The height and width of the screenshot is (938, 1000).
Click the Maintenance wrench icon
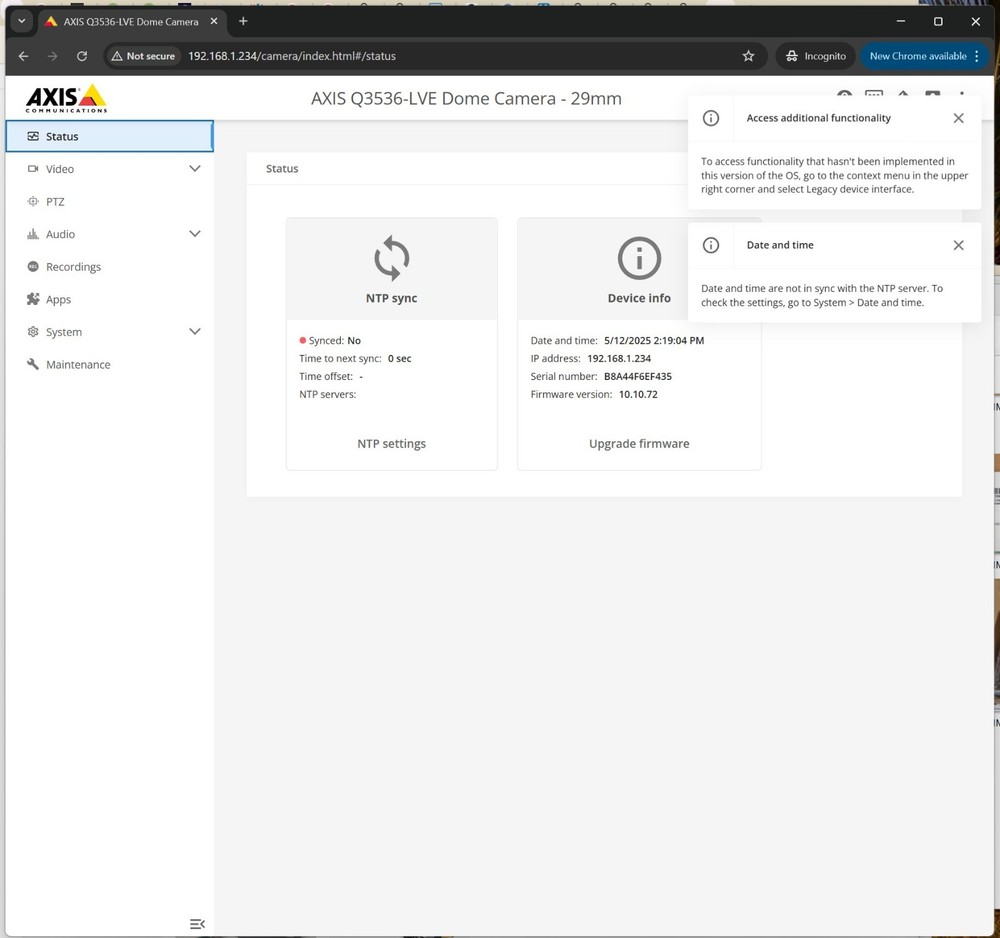(x=33, y=365)
